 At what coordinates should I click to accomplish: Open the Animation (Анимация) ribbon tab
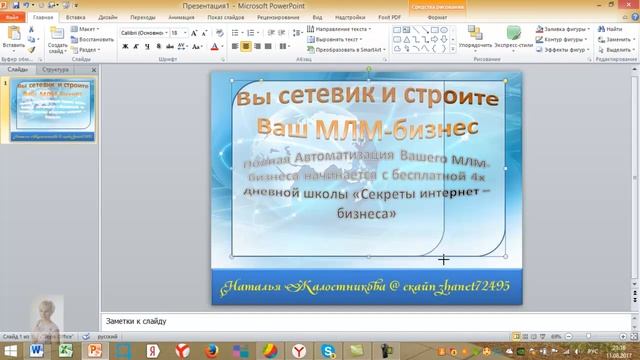point(182,18)
